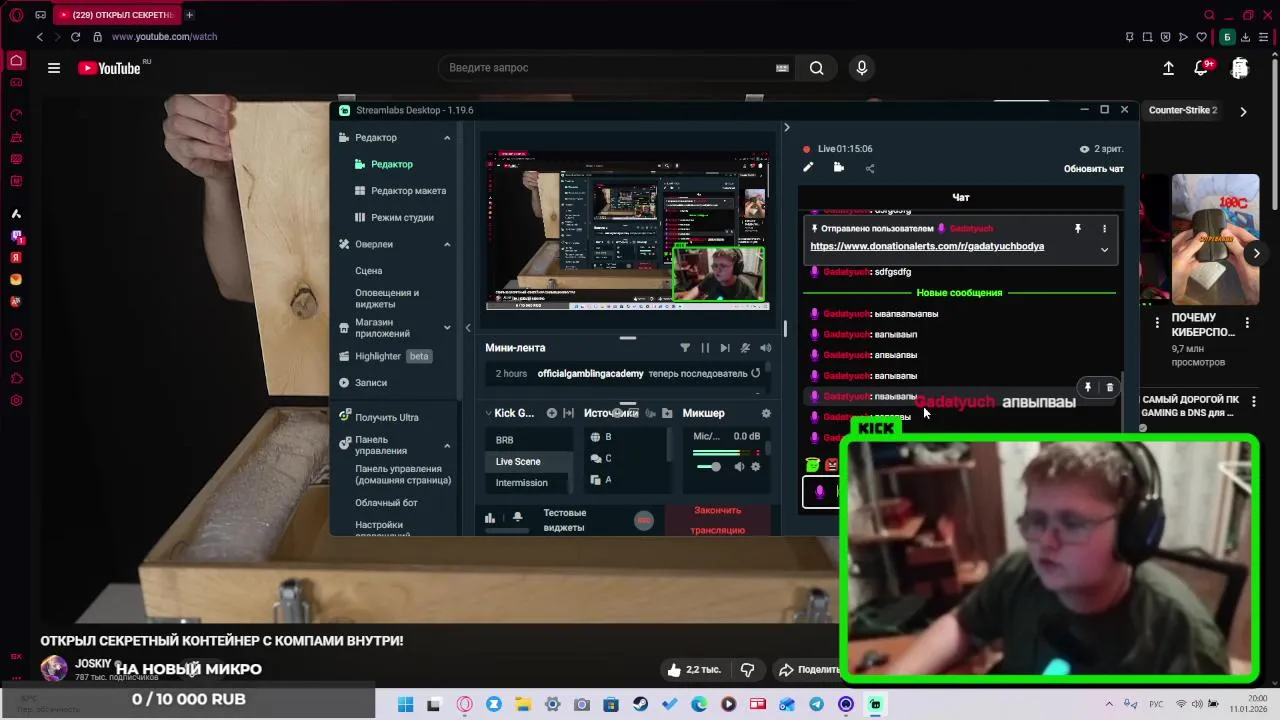This screenshot has width=1280, height=720.
Task: Expand the Магазин приложений section
Action: point(447,328)
